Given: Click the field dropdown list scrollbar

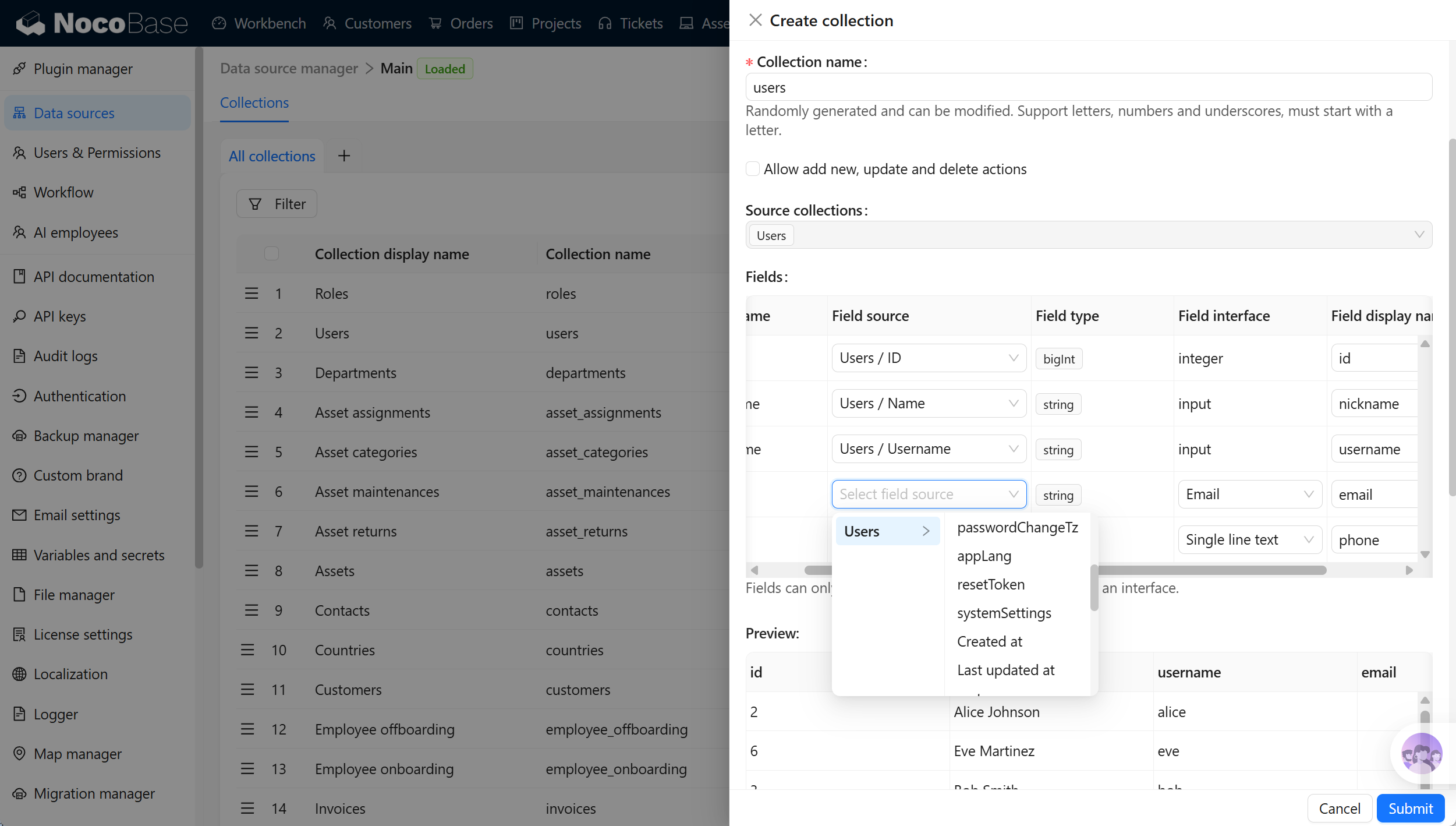Looking at the screenshot, I should [x=1094, y=587].
